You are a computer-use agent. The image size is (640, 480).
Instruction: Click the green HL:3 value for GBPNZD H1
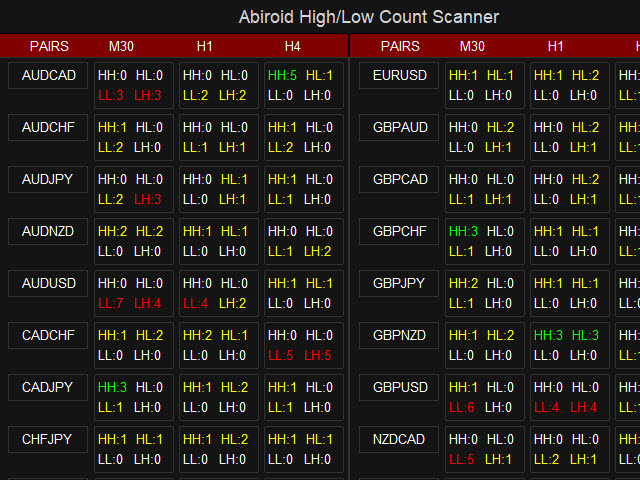[585, 336]
